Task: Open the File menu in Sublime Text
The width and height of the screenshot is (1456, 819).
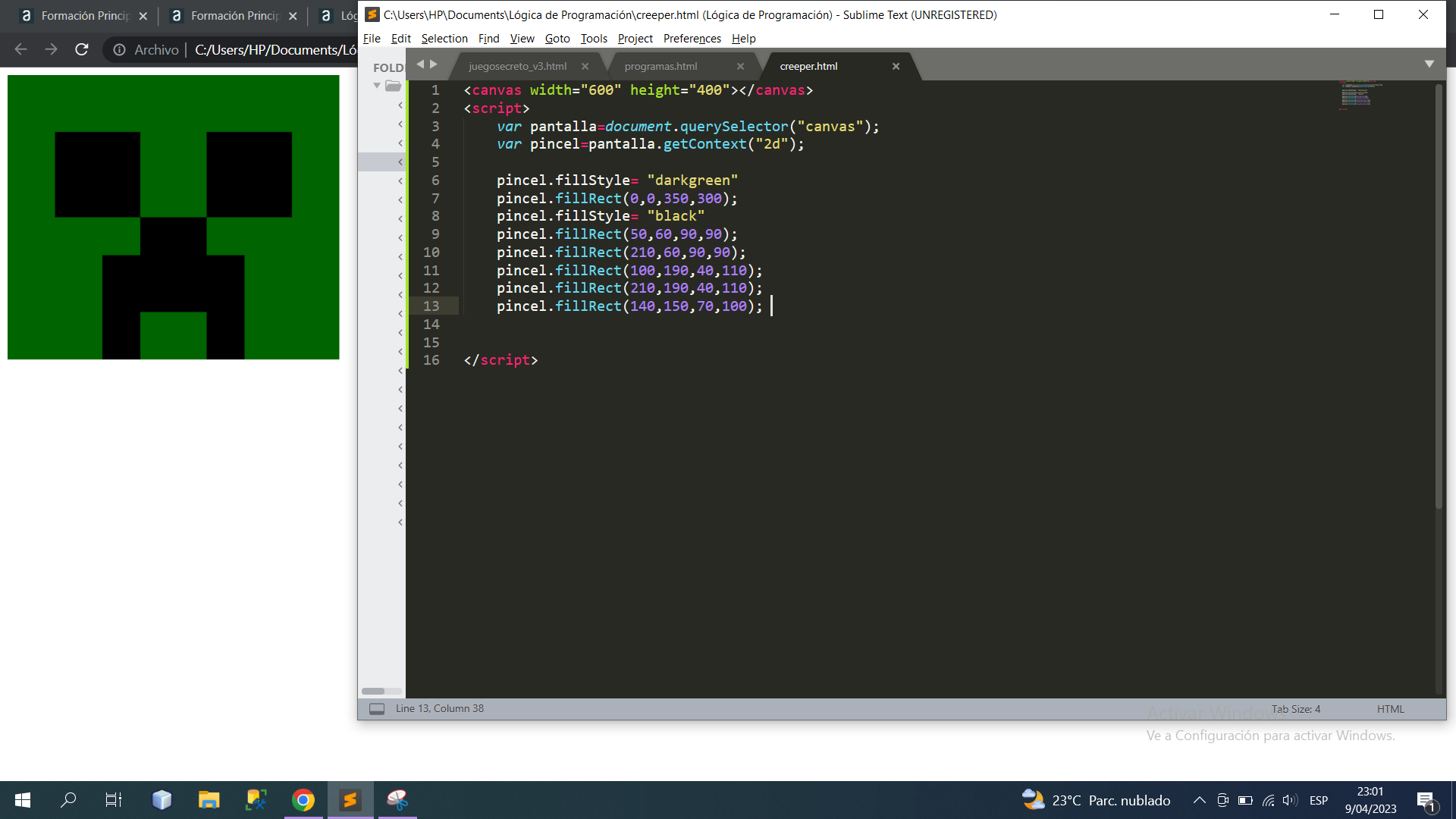Action: pos(372,39)
